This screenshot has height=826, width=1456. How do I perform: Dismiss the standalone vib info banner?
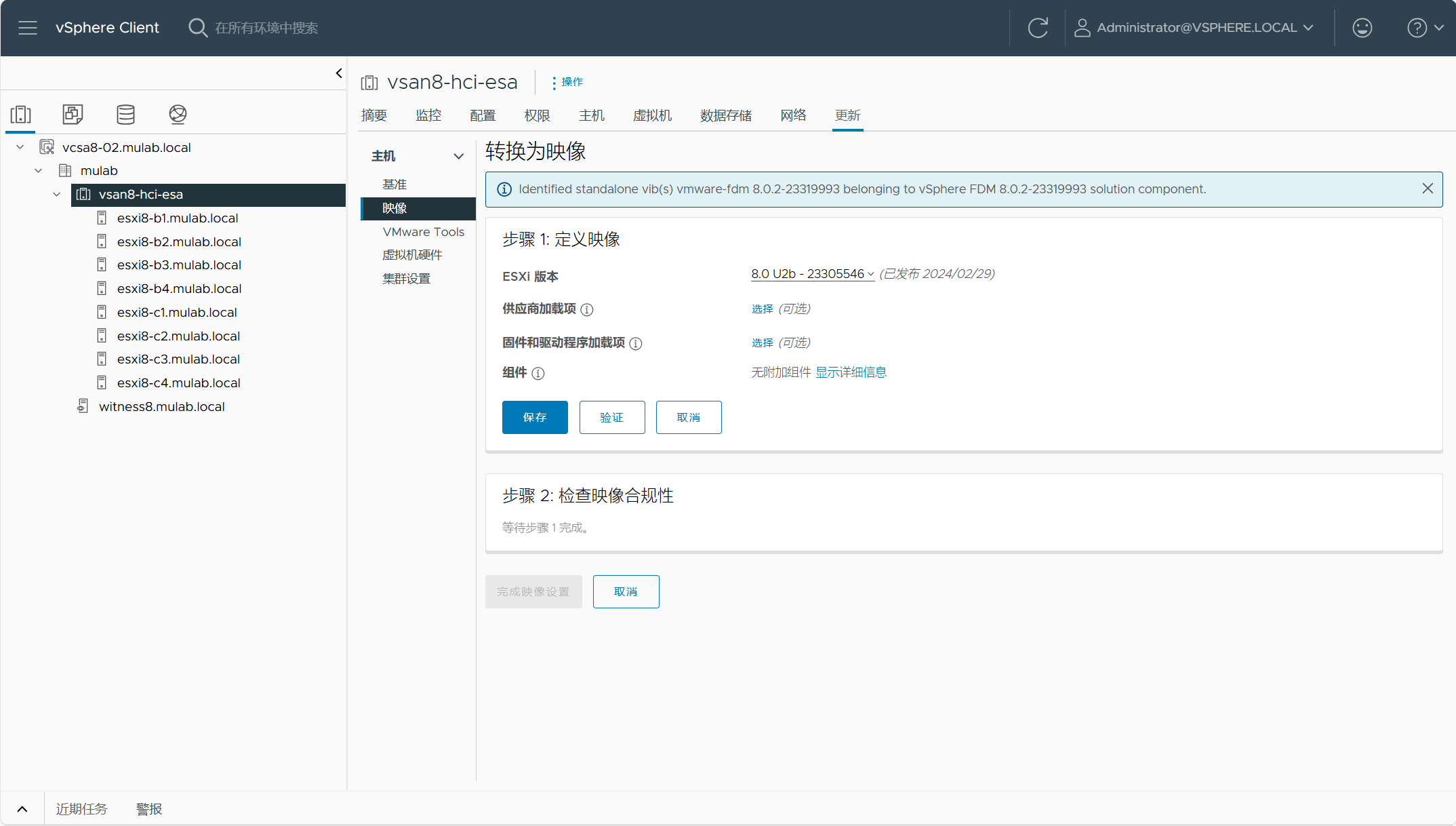1428,189
